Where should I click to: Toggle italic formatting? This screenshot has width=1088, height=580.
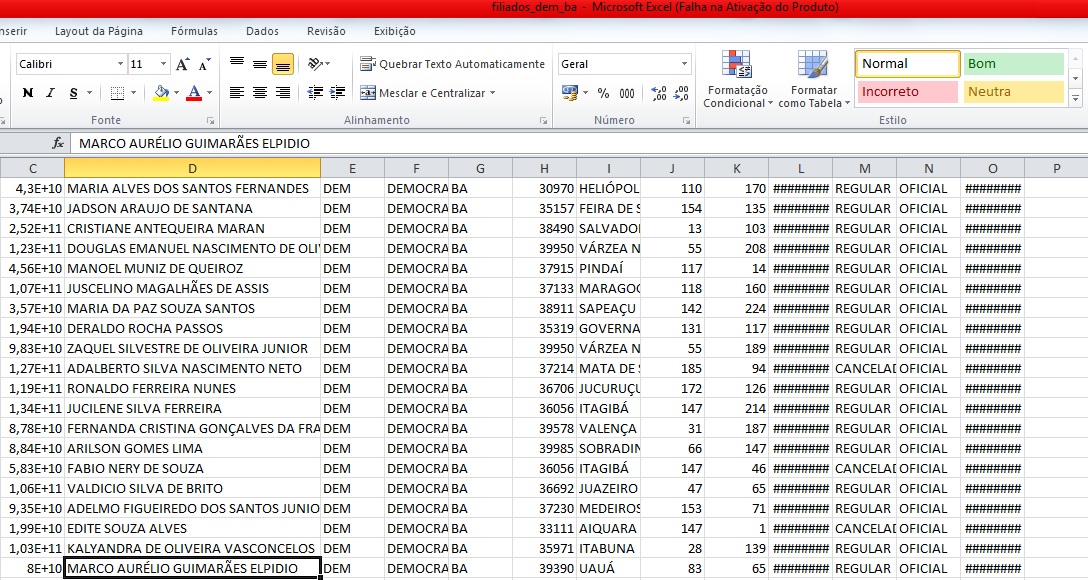[50, 93]
